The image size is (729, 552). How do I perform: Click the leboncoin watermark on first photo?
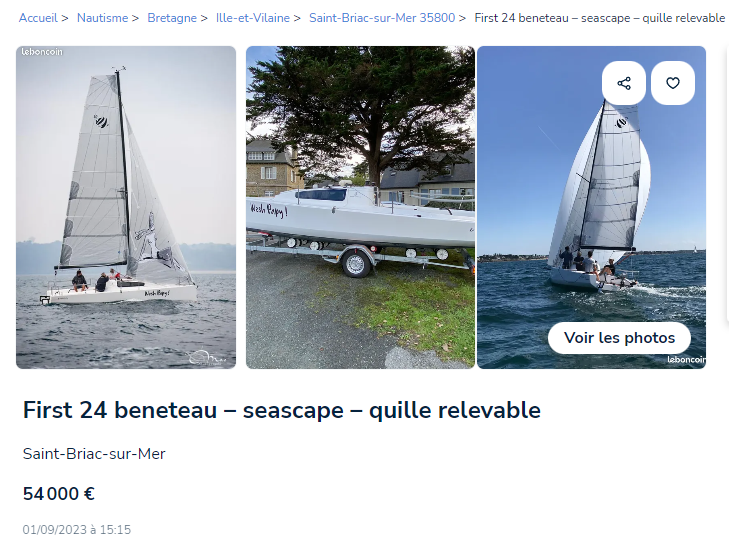(42, 52)
